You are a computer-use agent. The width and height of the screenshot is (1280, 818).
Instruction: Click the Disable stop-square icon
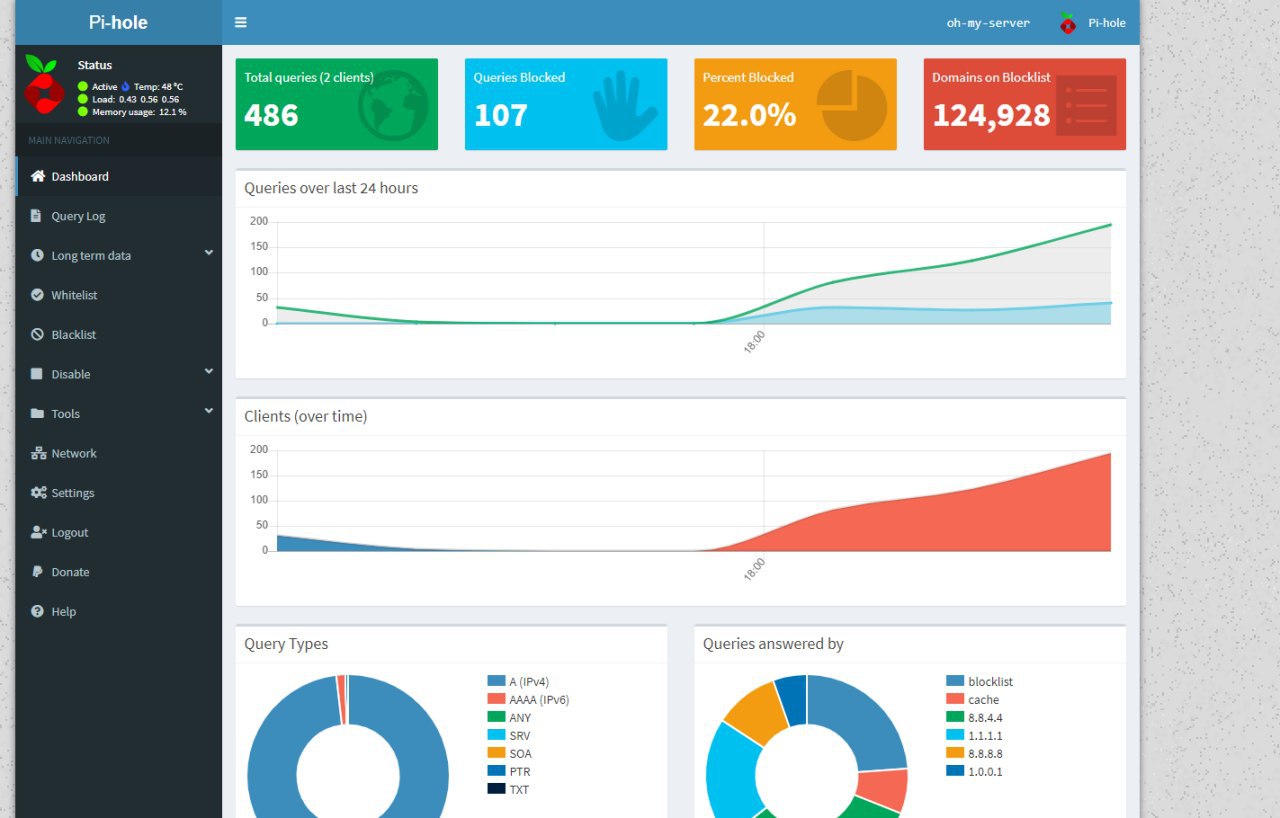38,374
